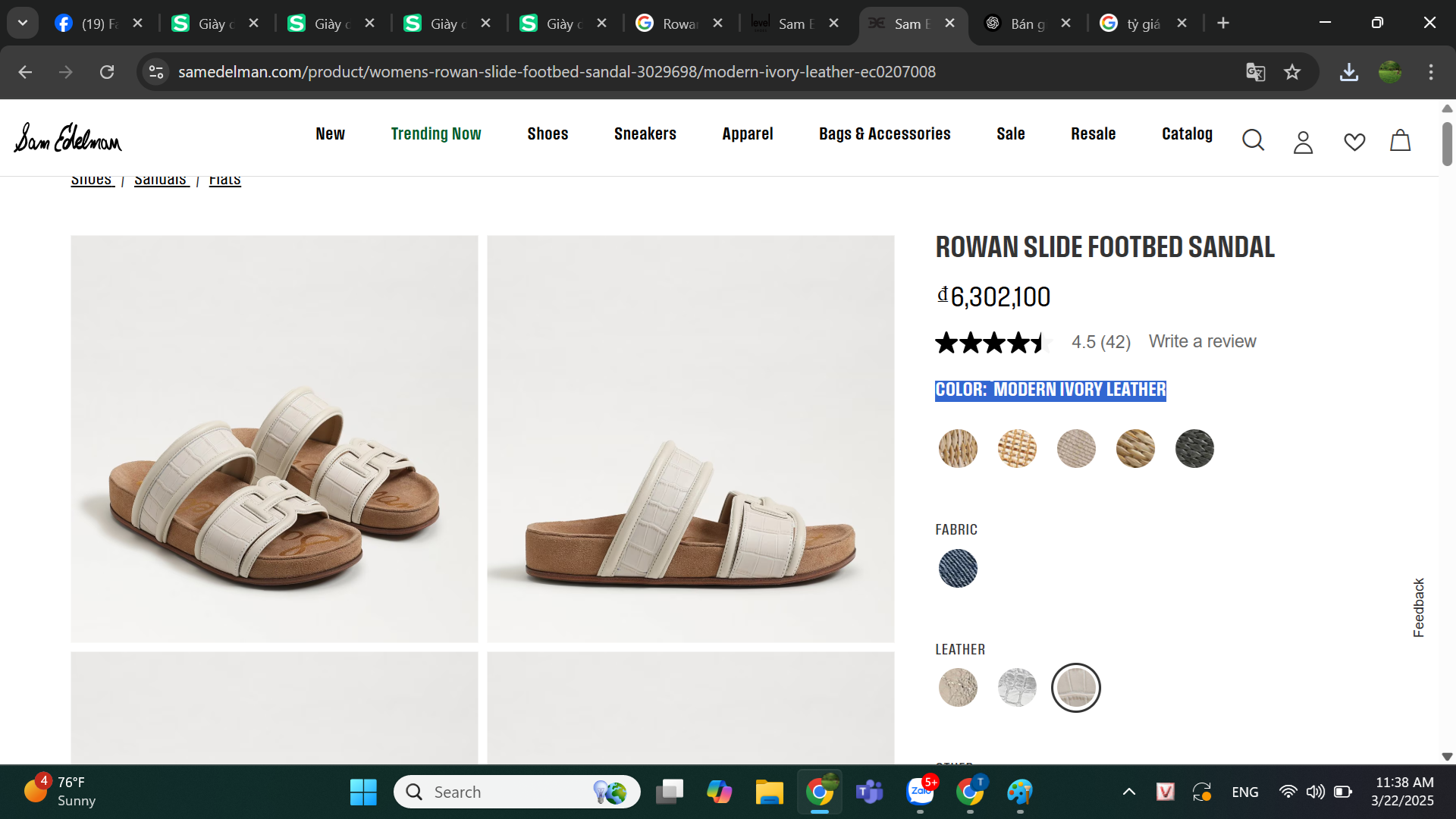Select the silver metallic leather swatch
The height and width of the screenshot is (819, 1456).
(1017, 688)
